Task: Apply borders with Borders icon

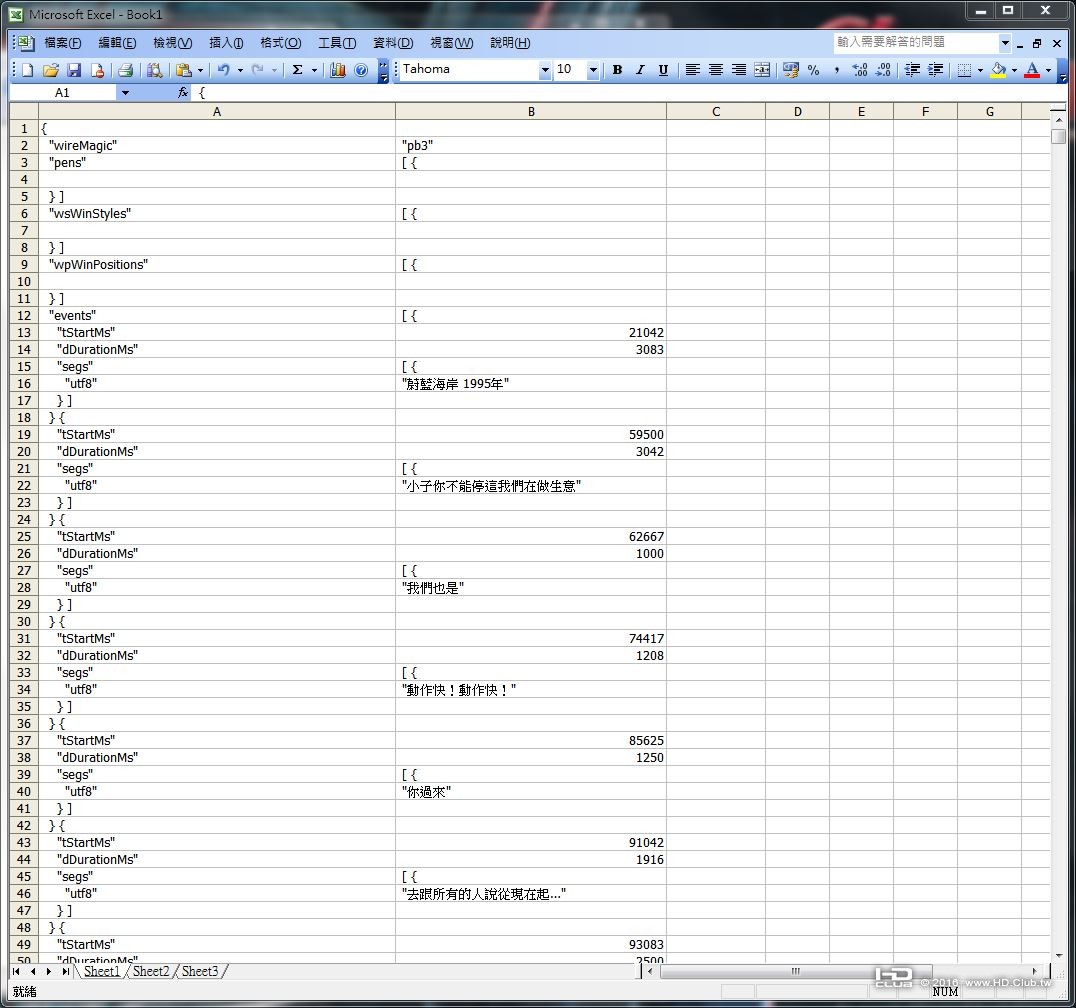Action: [x=964, y=70]
